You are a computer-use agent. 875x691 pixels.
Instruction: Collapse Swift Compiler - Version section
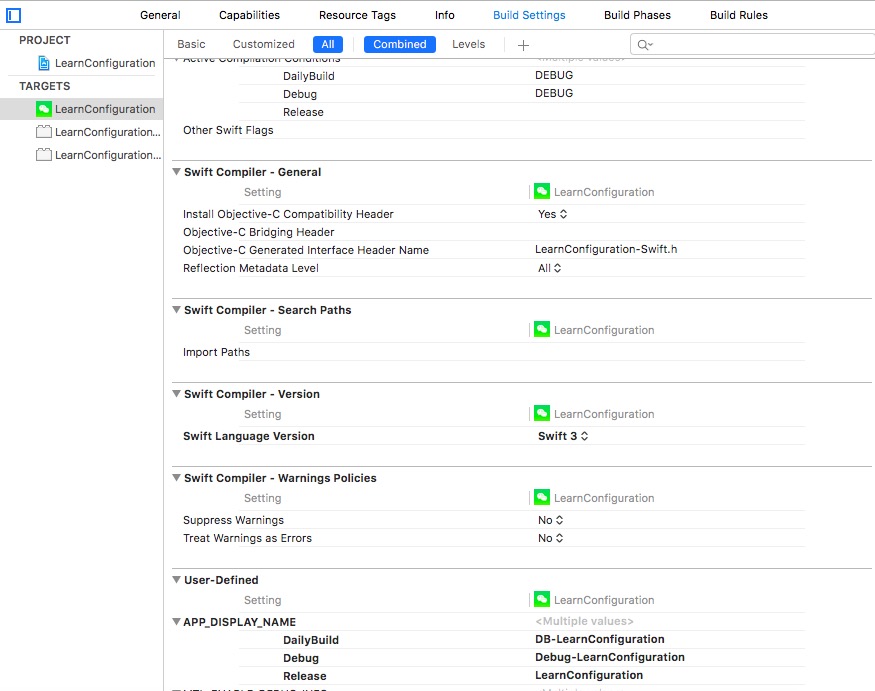(176, 394)
